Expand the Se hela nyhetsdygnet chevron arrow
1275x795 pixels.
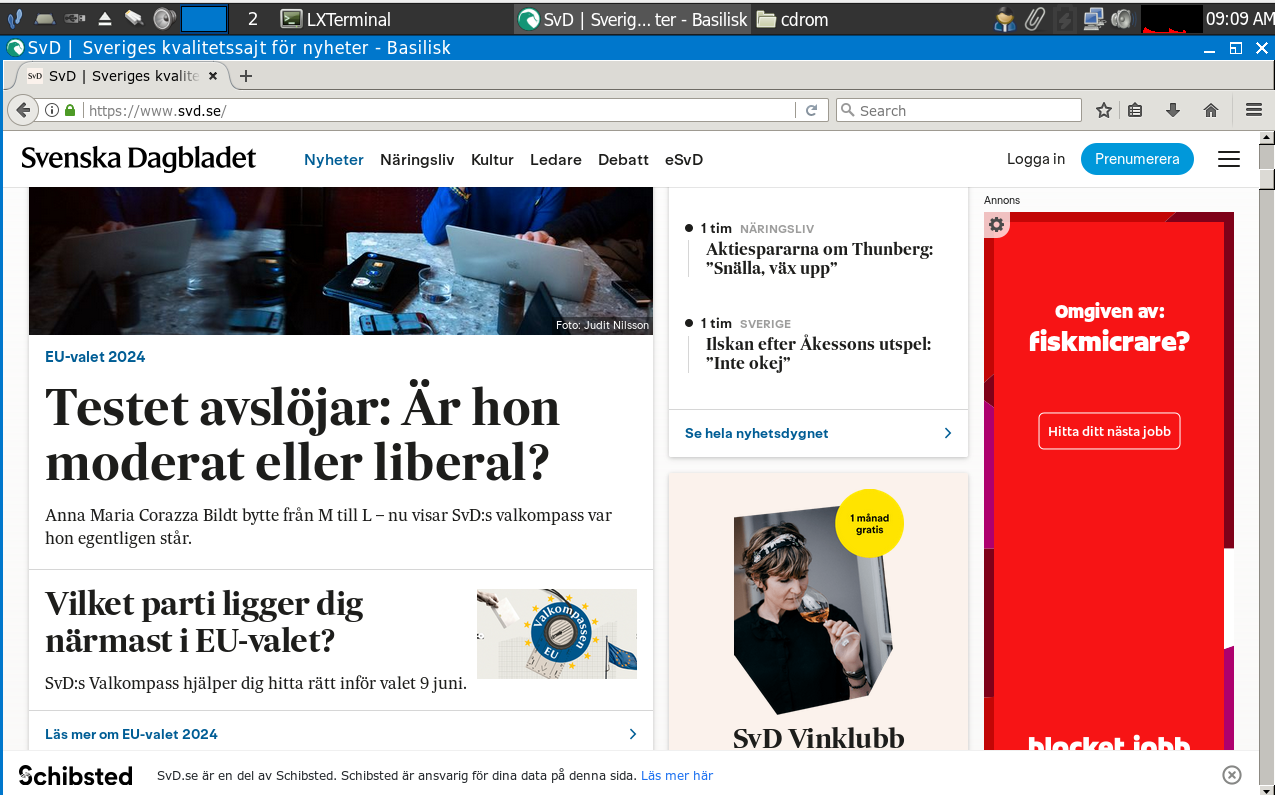pyautogui.click(x=948, y=433)
